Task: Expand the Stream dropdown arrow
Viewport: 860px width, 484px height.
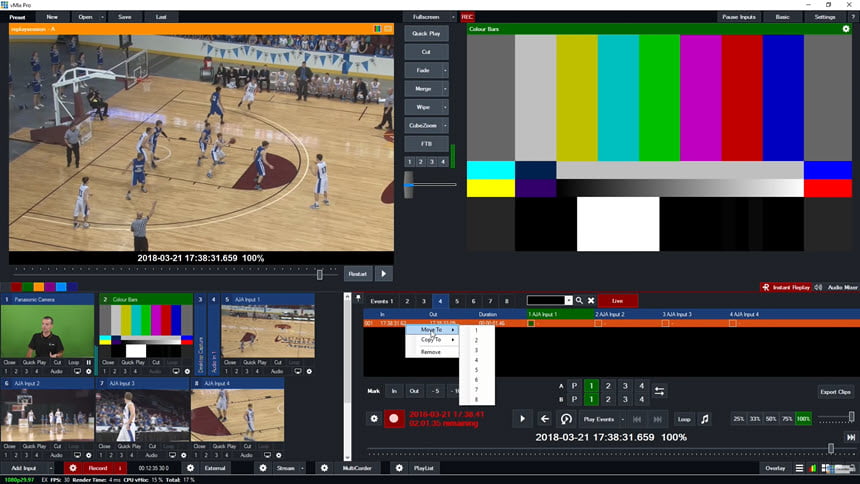Action: 302,468
